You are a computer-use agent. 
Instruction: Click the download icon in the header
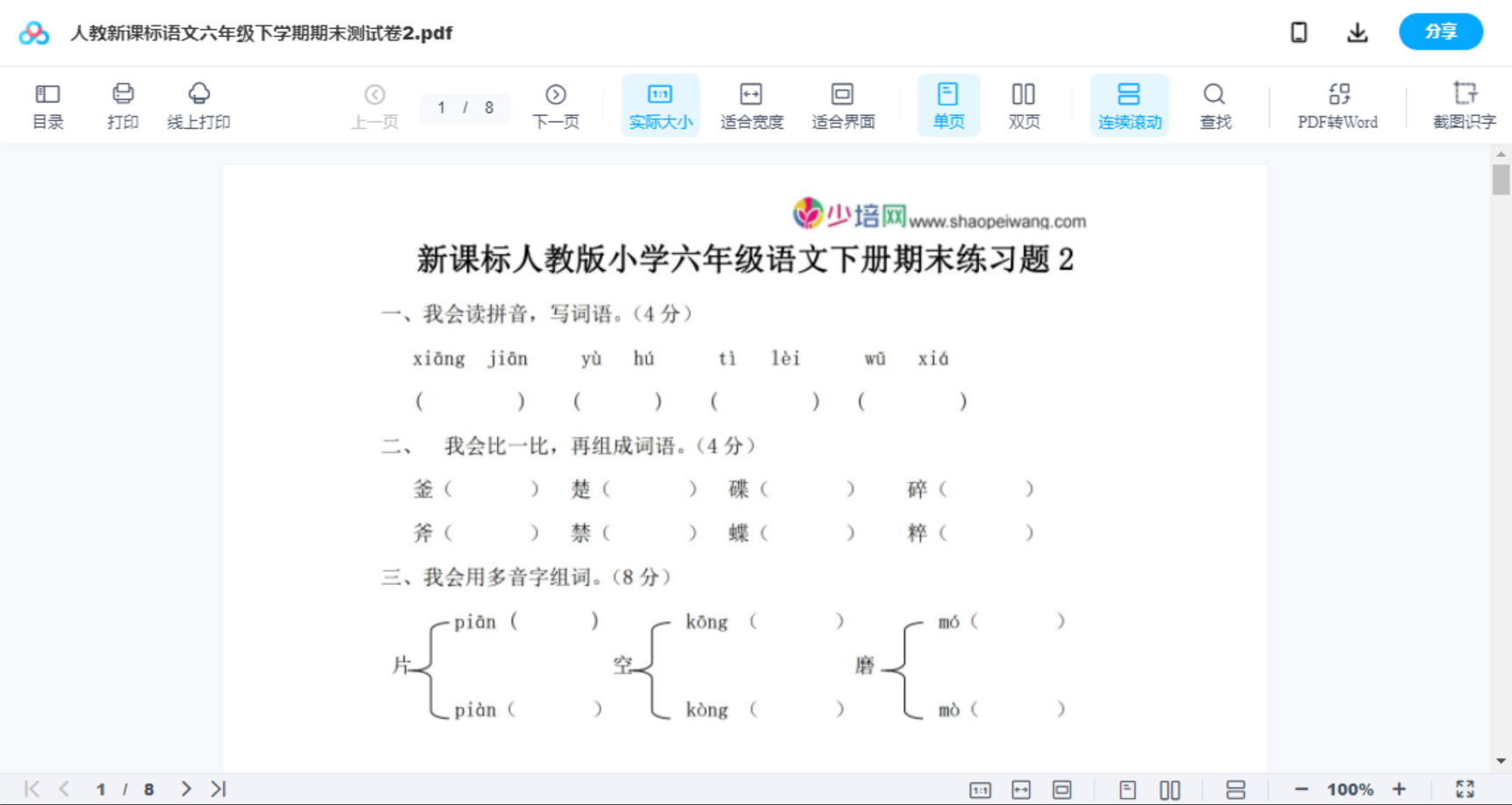[1357, 32]
